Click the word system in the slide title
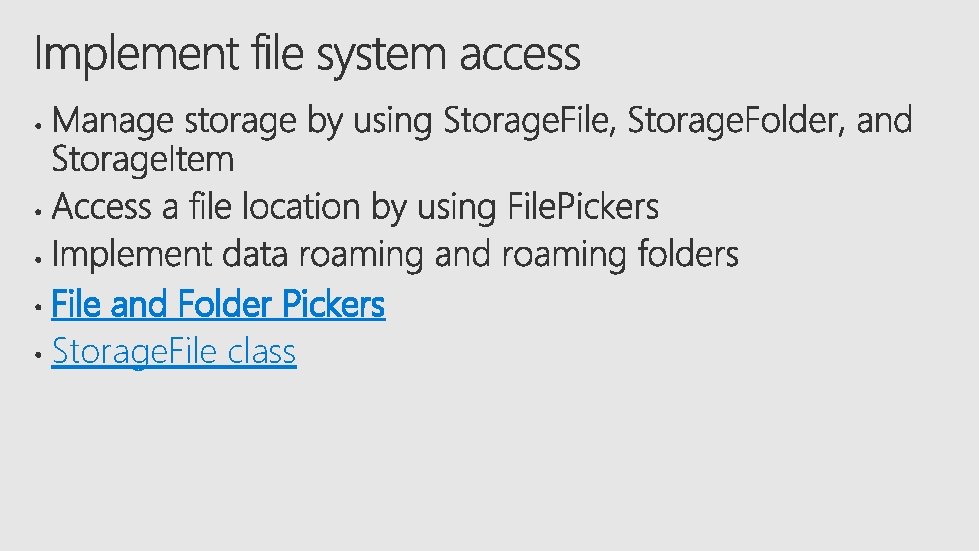Image resolution: width=979 pixels, height=551 pixels. click(x=381, y=56)
